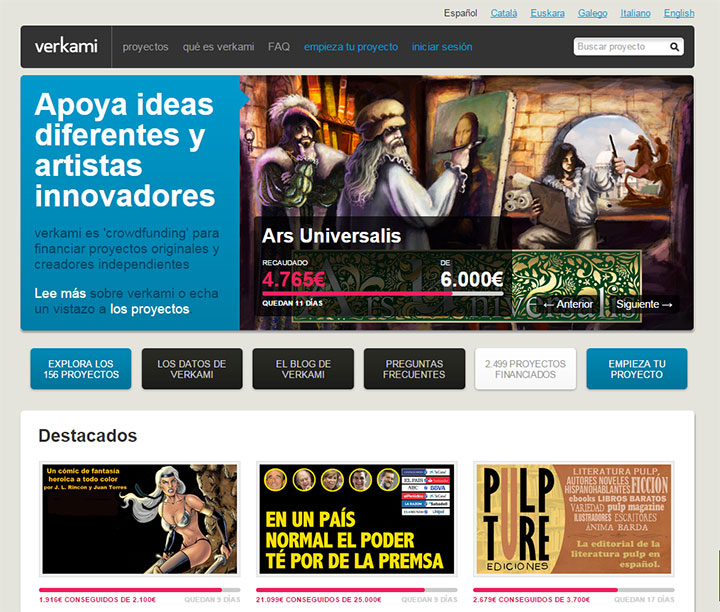Open the proyectos menu item
Image resolution: width=720 pixels, height=612 pixels.
tap(145, 47)
